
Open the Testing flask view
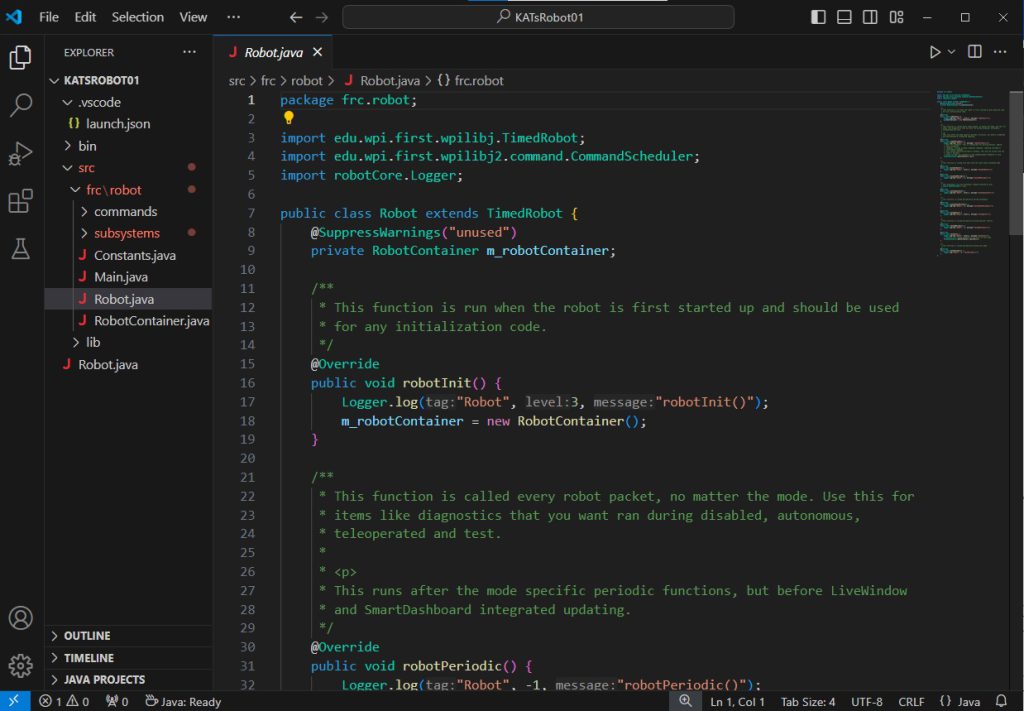click(20, 249)
